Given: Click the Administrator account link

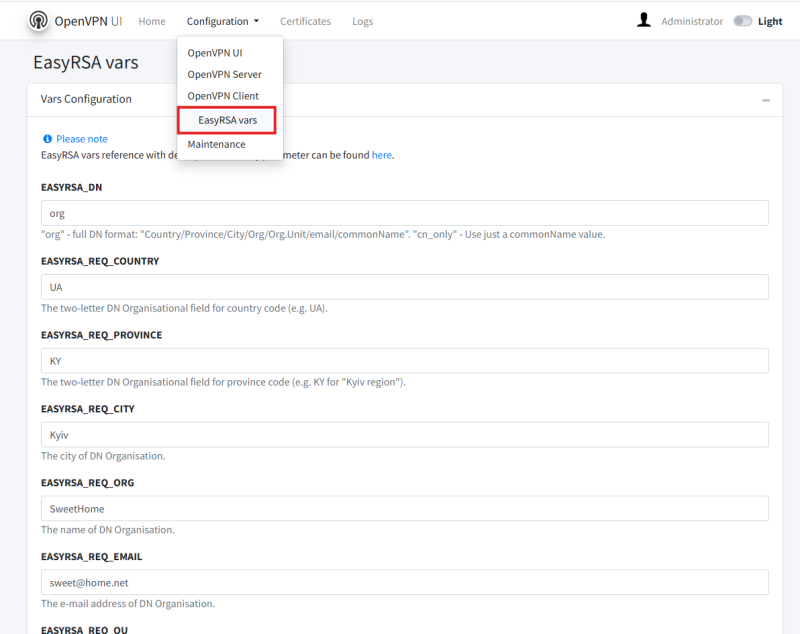Looking at the screenshot, I should point(692,21).
